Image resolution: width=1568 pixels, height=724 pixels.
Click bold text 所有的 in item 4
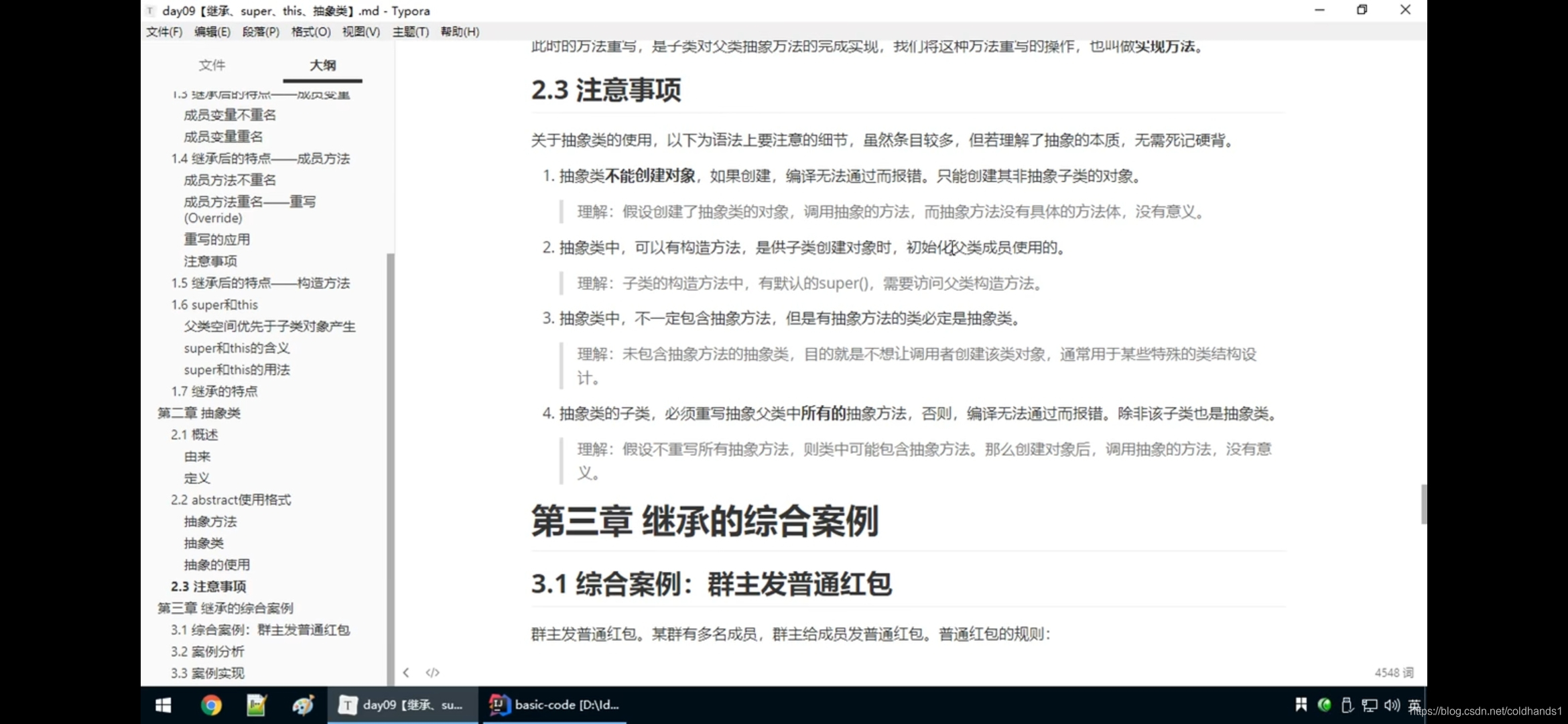coord(823,414)
